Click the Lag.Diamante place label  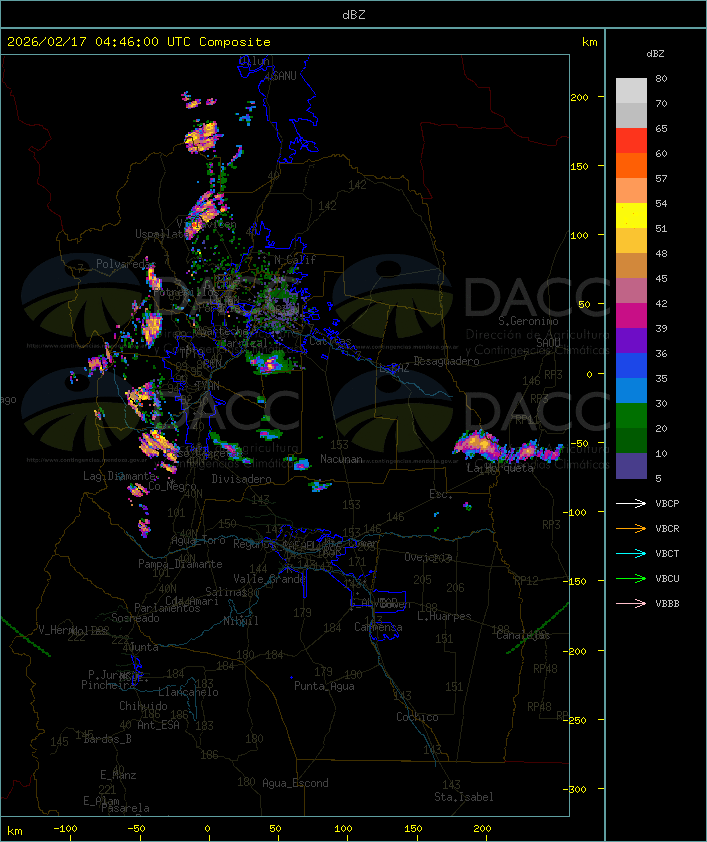(x=119, y=476)
